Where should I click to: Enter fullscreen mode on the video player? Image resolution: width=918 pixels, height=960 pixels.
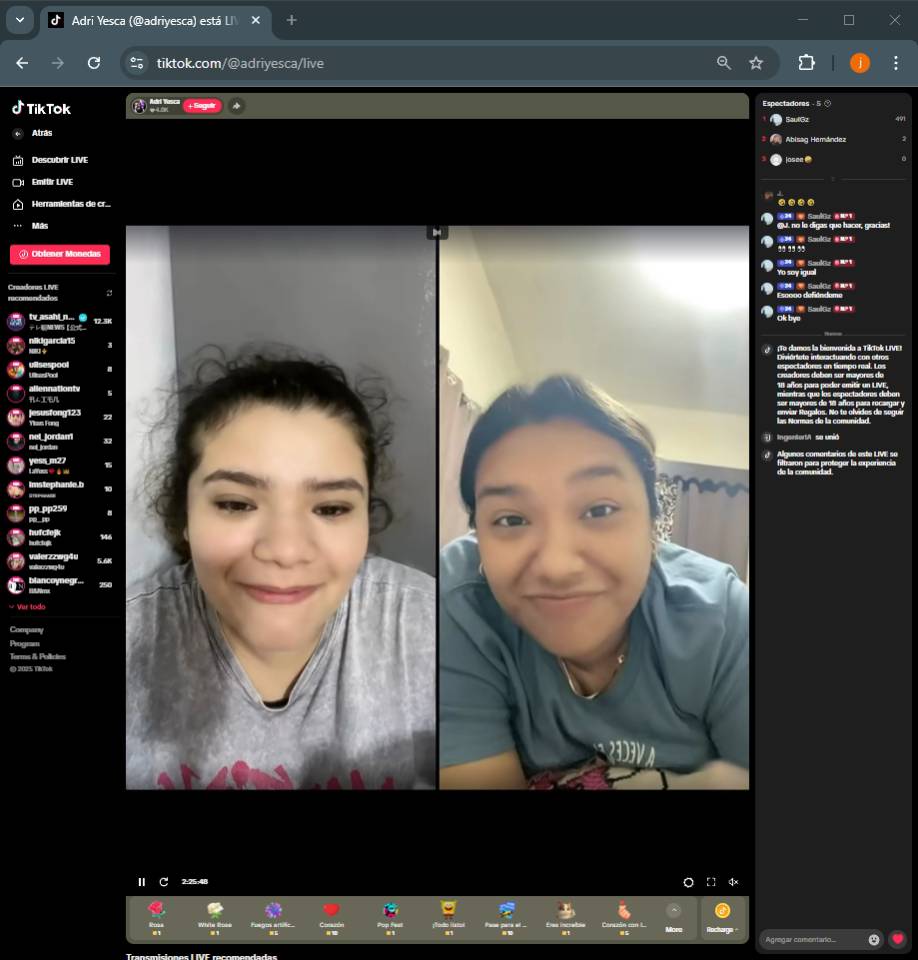[711, 882]
